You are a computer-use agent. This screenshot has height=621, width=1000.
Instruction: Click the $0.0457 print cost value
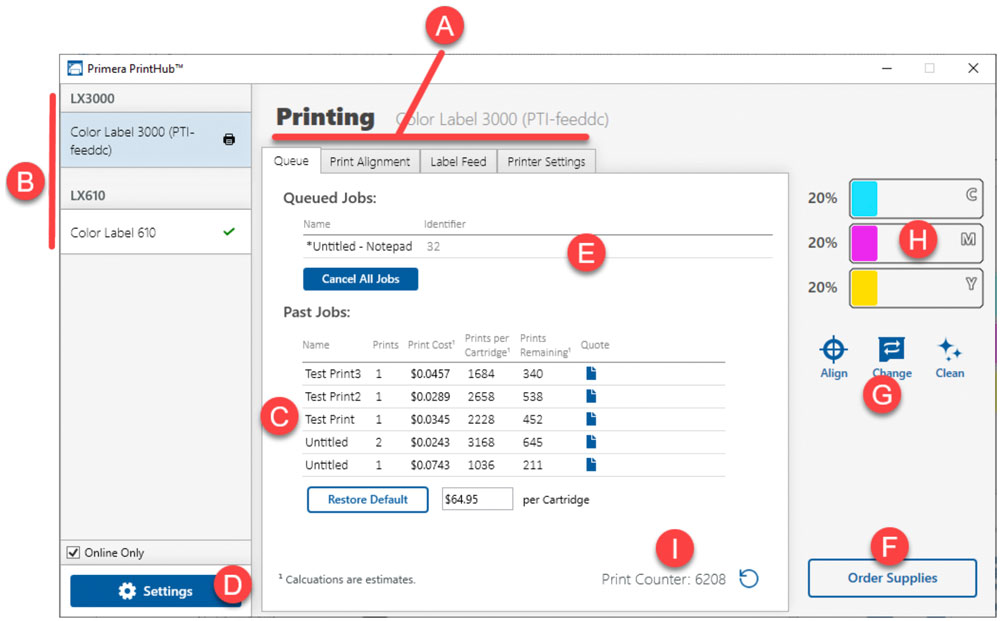point(430,374)
